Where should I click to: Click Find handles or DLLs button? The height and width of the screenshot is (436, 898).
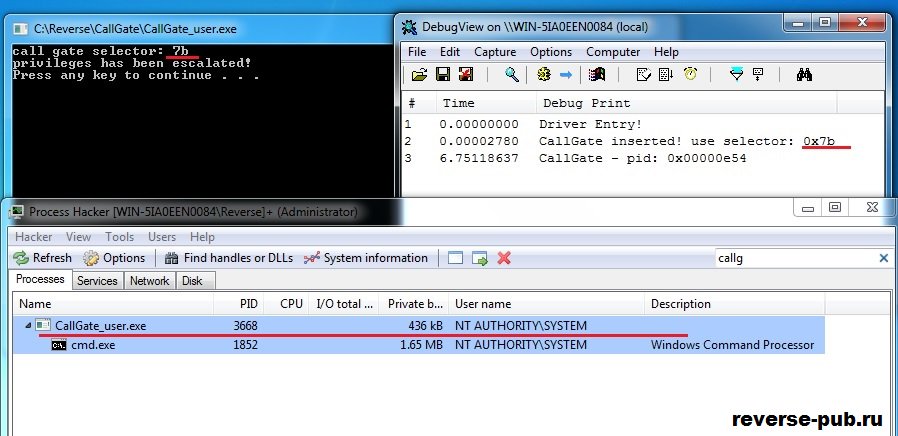229,258
